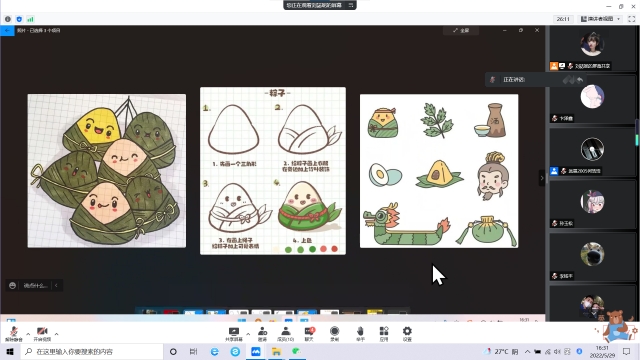Image resolution: width=640 pixels, height=360 pixels.
Task: Expand share screen options arrow
Action: pos(248,334)
